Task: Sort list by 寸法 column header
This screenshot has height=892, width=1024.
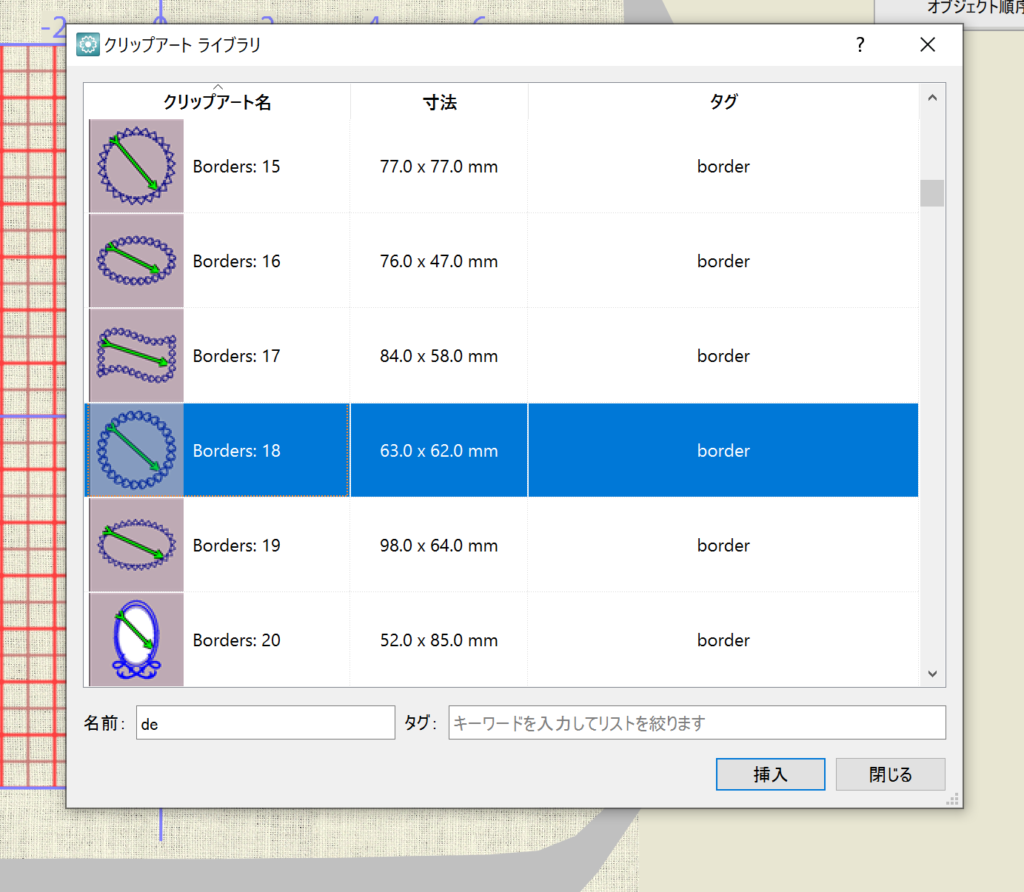Action: pyautogui.click(x=439, y=102)
